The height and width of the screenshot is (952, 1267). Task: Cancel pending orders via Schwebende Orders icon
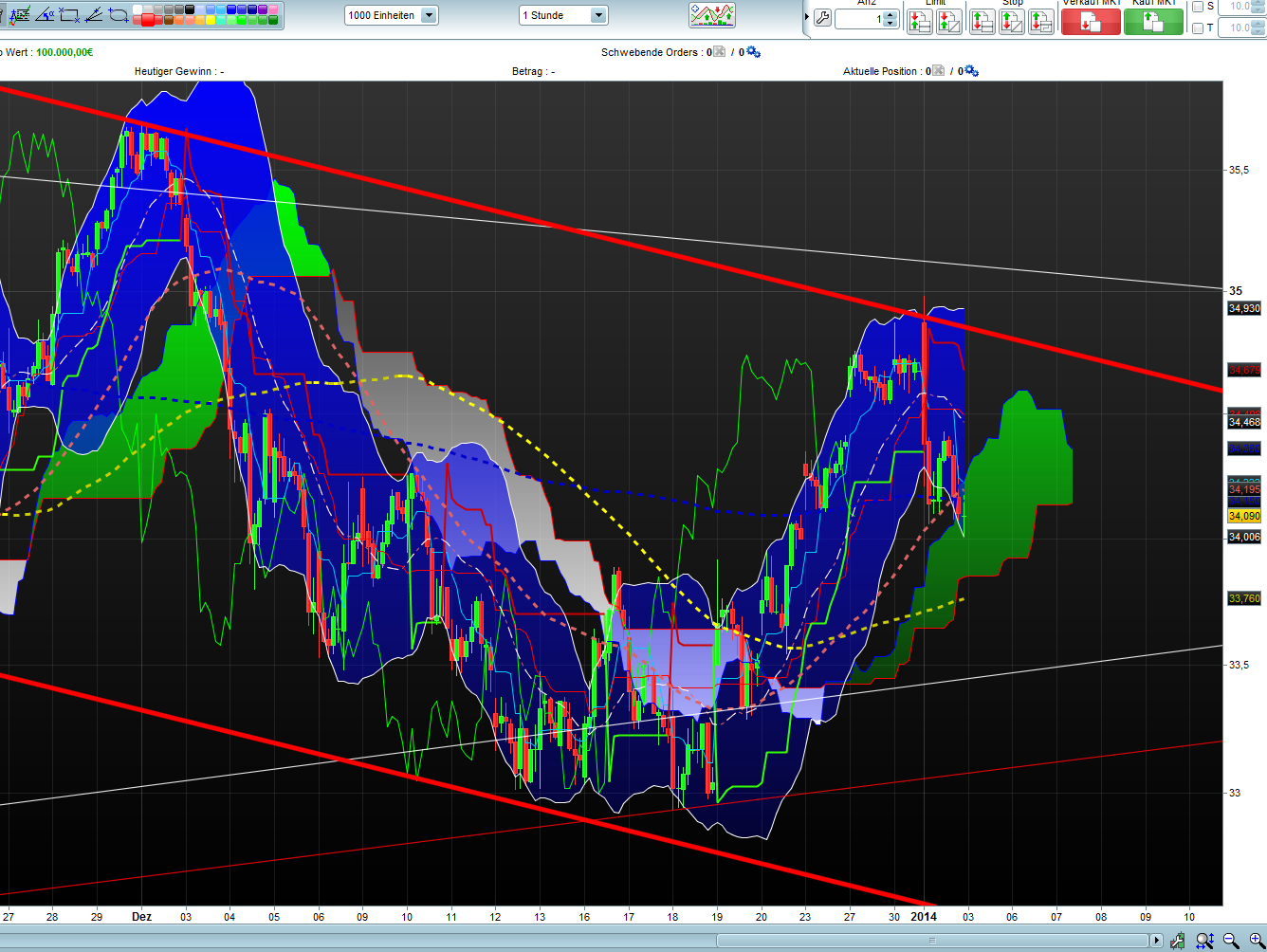(720, 52)
